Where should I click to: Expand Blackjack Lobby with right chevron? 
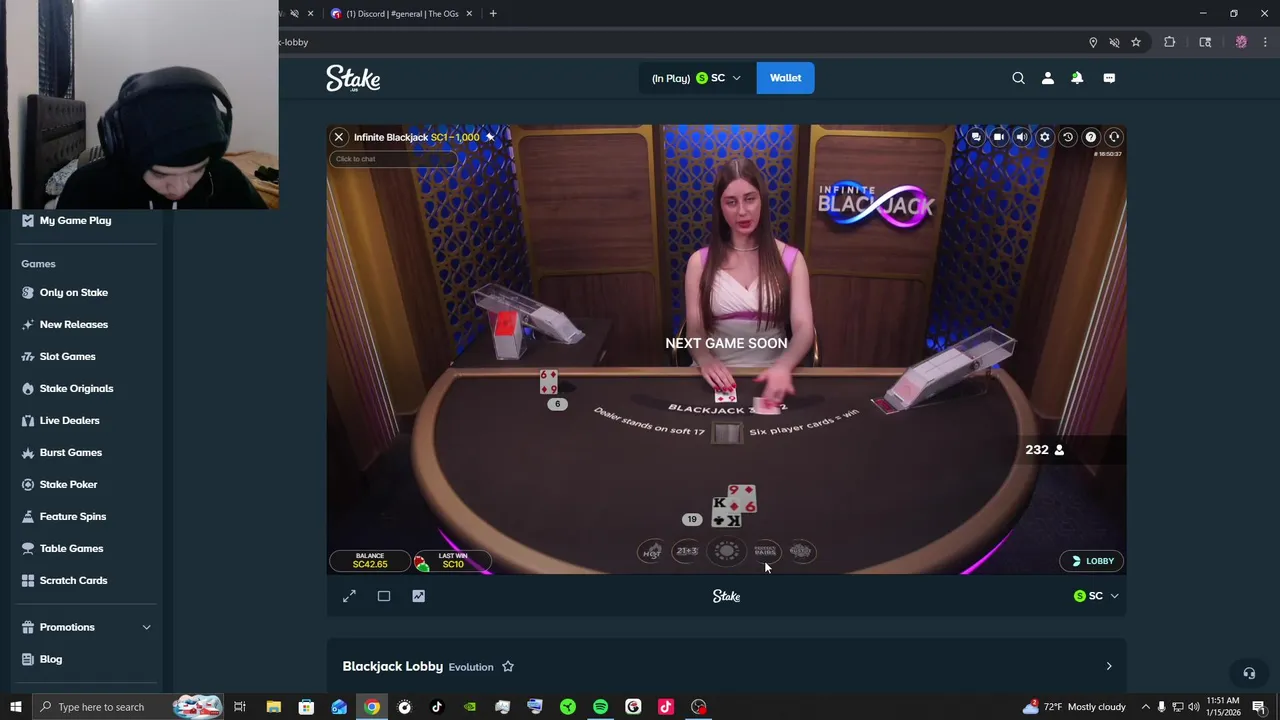coord(1108,666)
